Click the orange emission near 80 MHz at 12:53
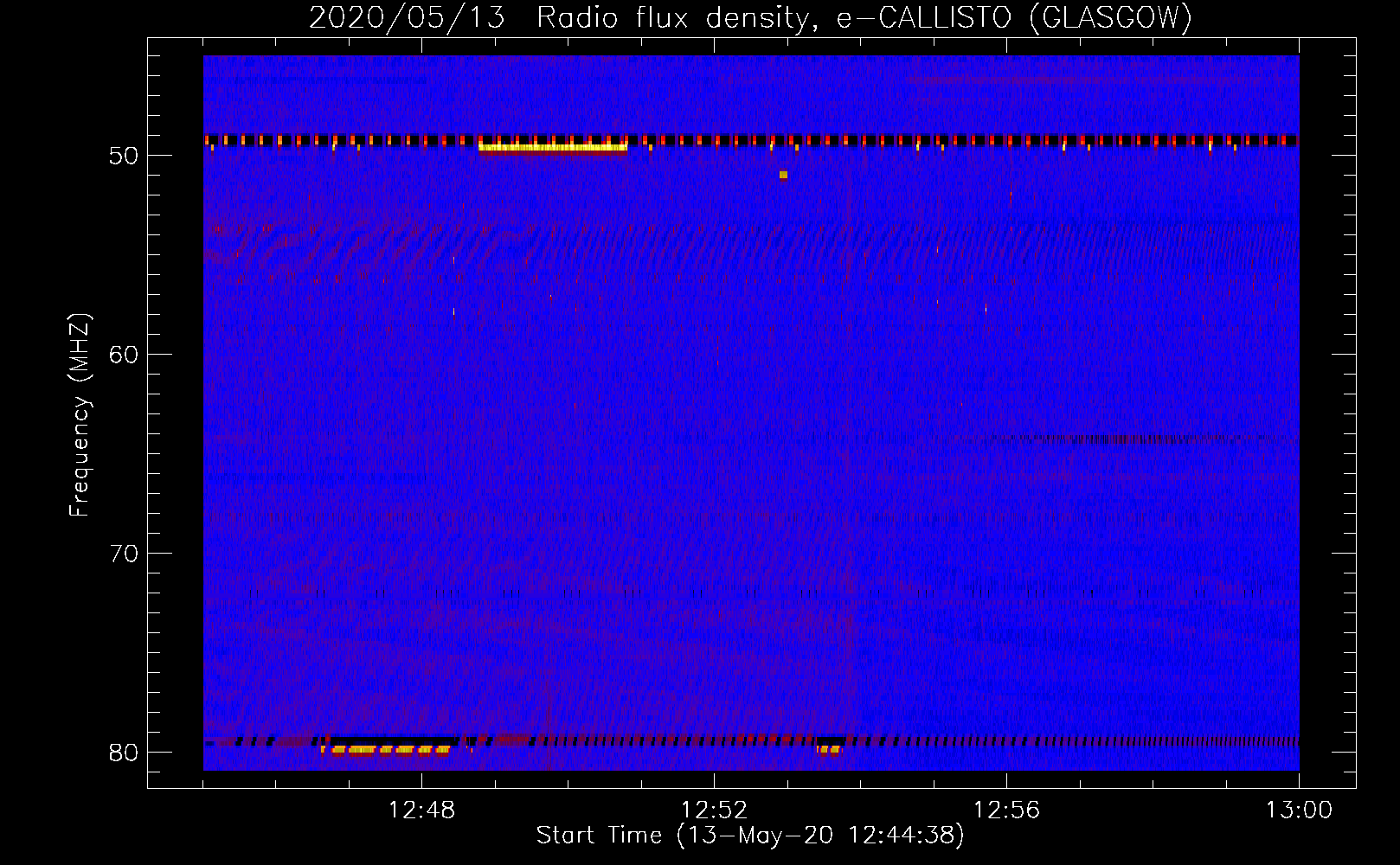Viewport: 1400px width, 865px height. point(829,750)
